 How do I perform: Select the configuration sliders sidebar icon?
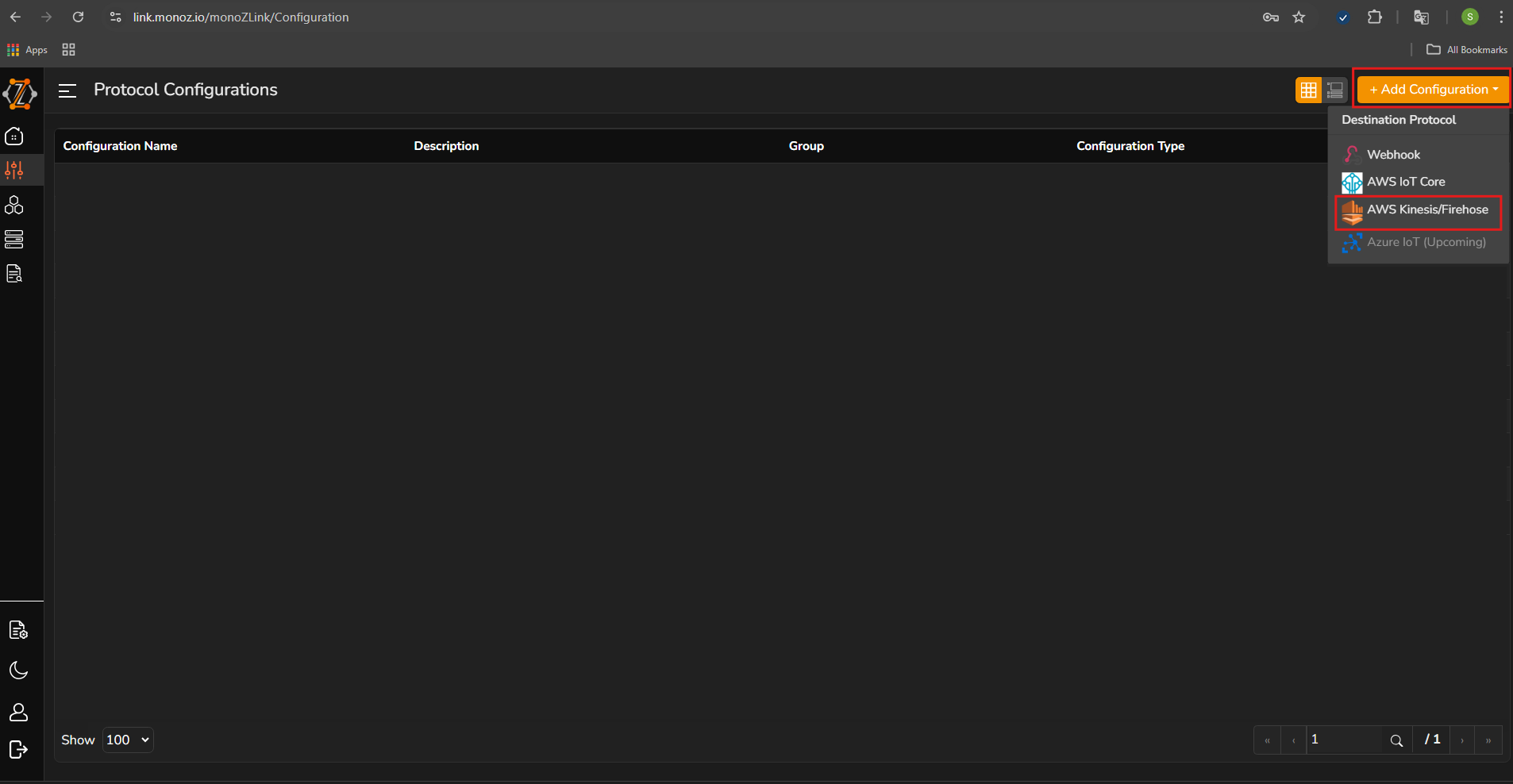tap(14, 170)
